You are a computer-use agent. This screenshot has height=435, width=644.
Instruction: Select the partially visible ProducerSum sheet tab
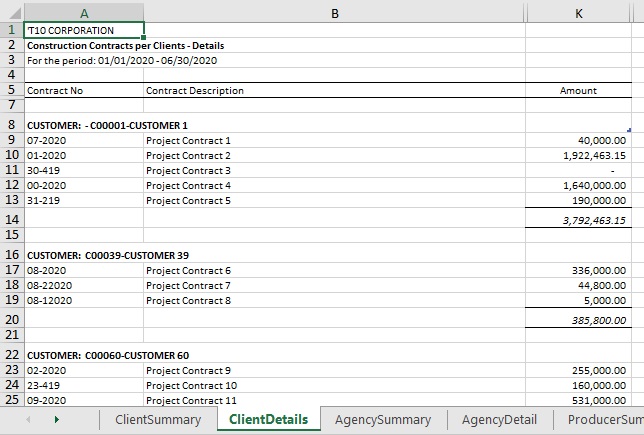(604, 420)
